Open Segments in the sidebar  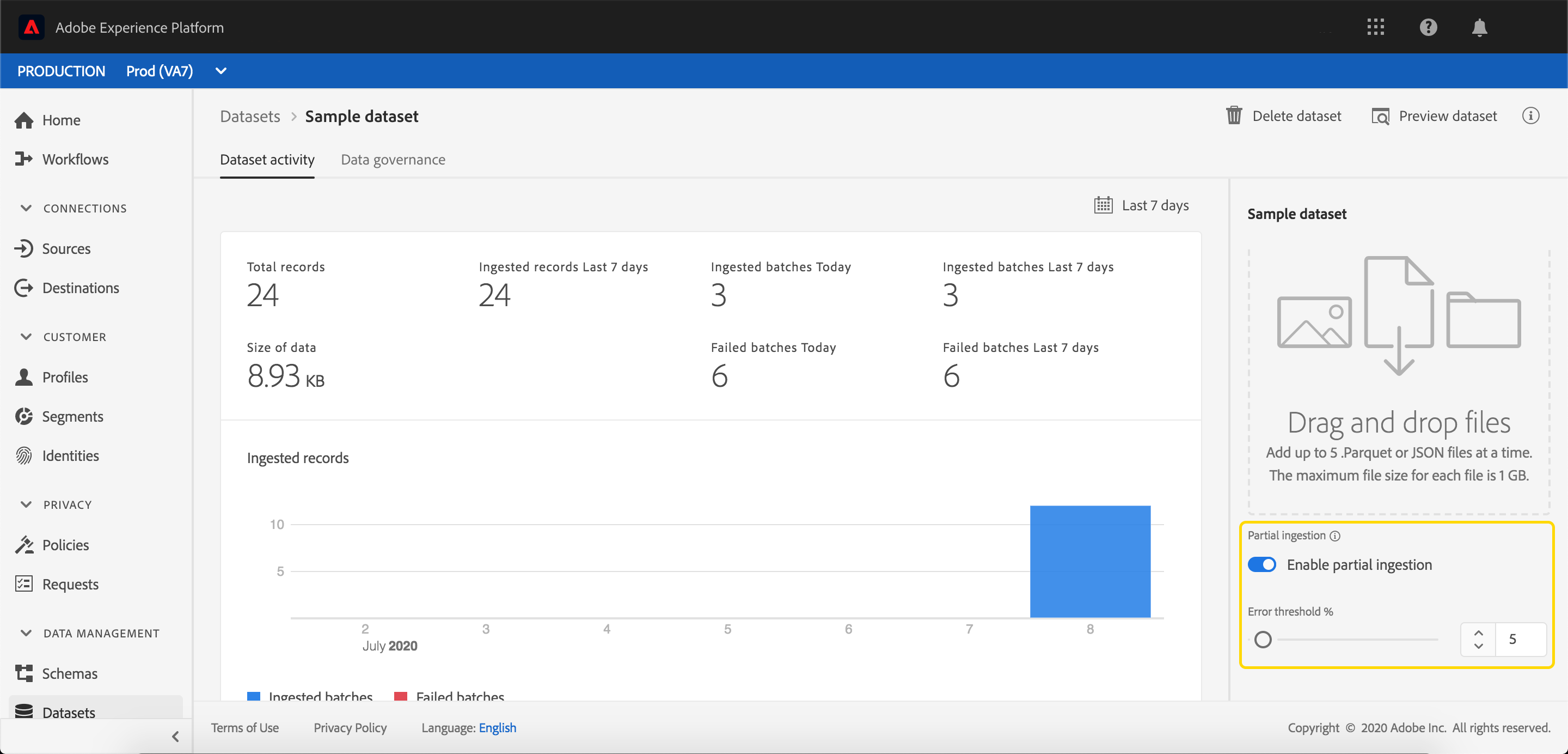72,417
